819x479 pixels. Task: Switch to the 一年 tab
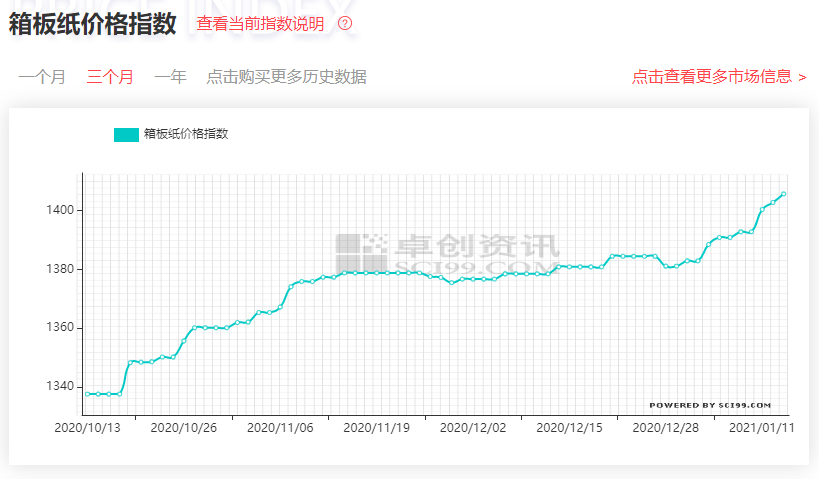170,77
